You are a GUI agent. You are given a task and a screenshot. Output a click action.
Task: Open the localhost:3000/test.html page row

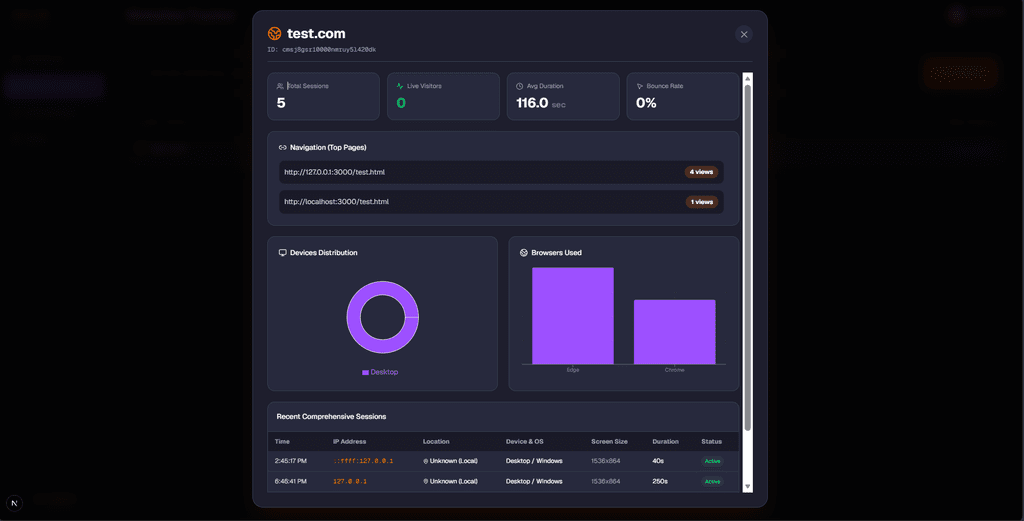[502, 202]
